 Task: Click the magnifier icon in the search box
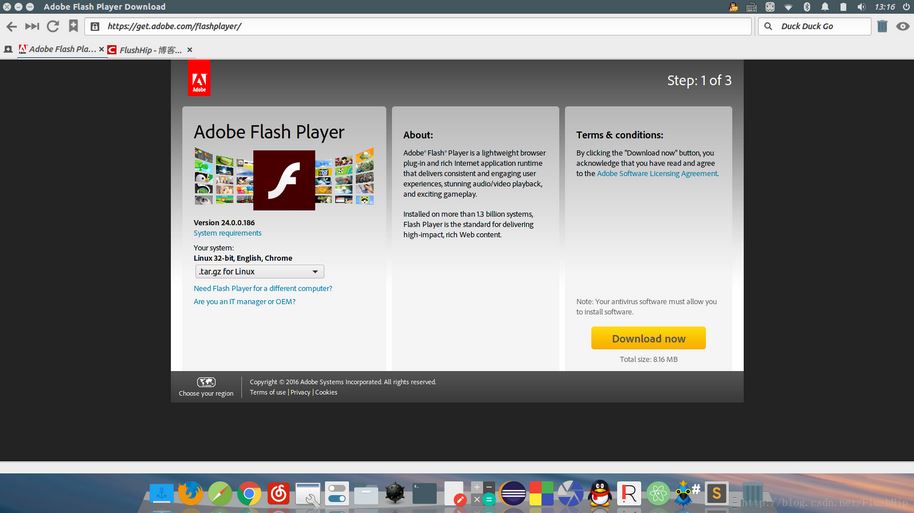point(768,26)
